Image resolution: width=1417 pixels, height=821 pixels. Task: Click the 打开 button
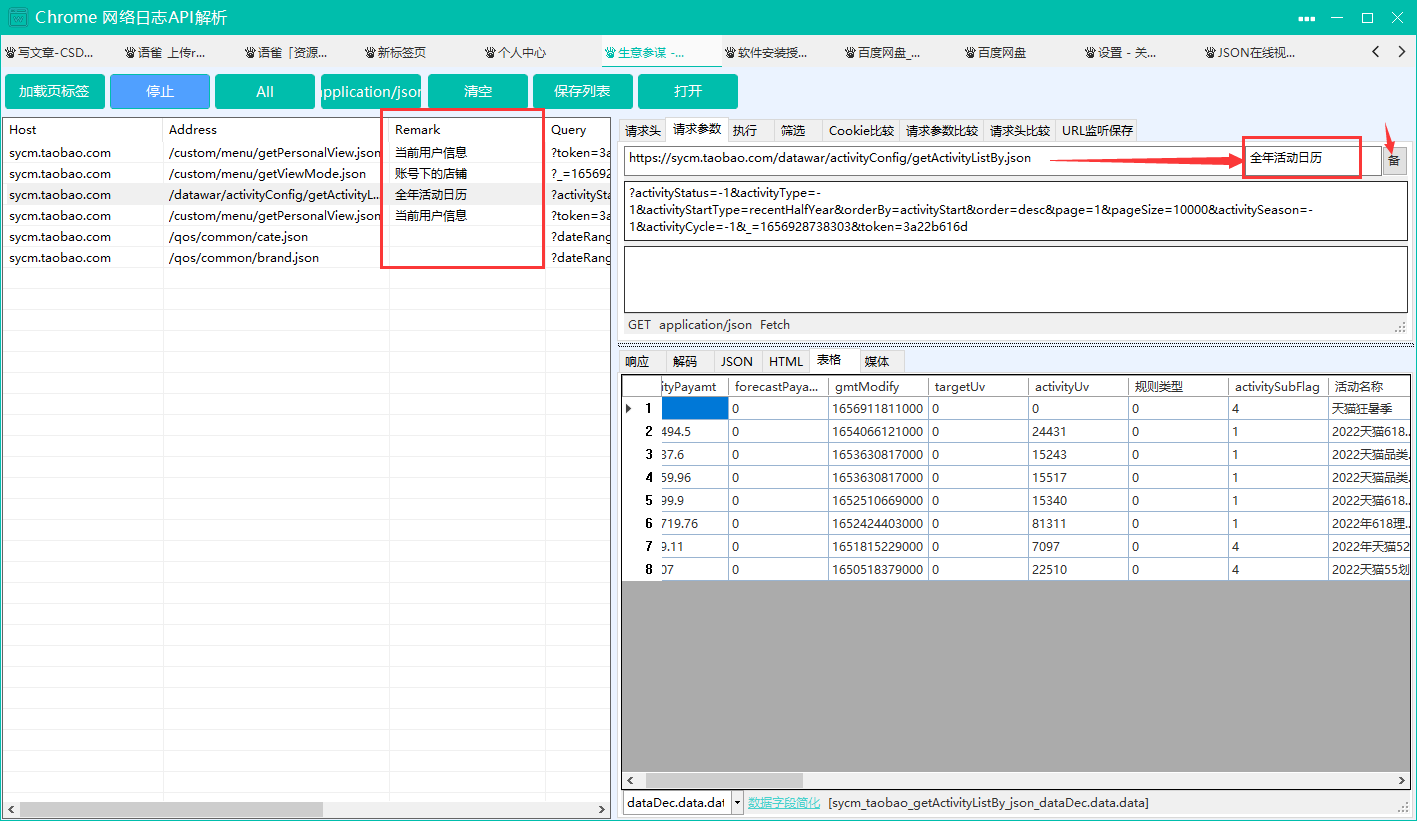coord(688,92)
